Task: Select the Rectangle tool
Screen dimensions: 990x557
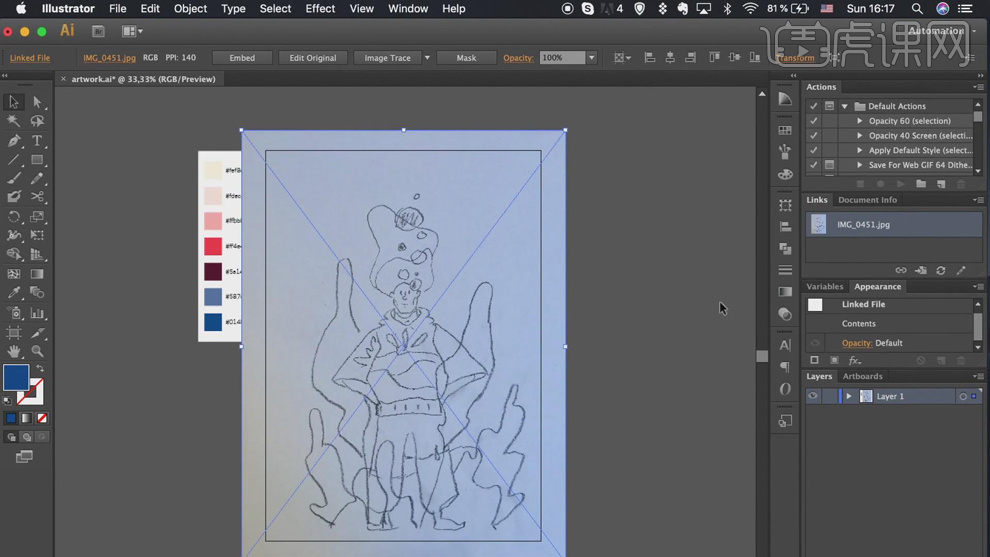Action: 37,160
